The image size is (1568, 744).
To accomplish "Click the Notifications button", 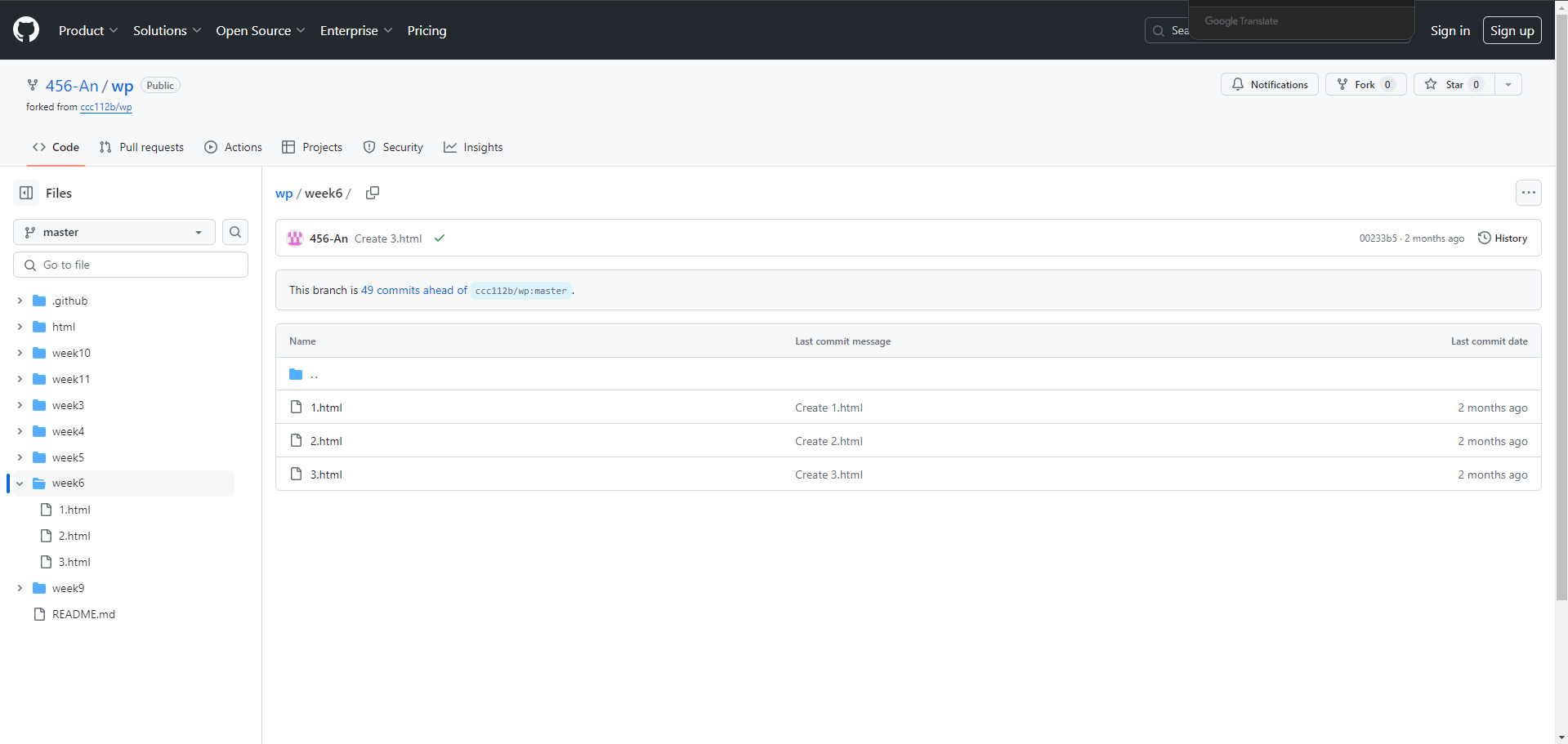I will tap(1270, 84).
